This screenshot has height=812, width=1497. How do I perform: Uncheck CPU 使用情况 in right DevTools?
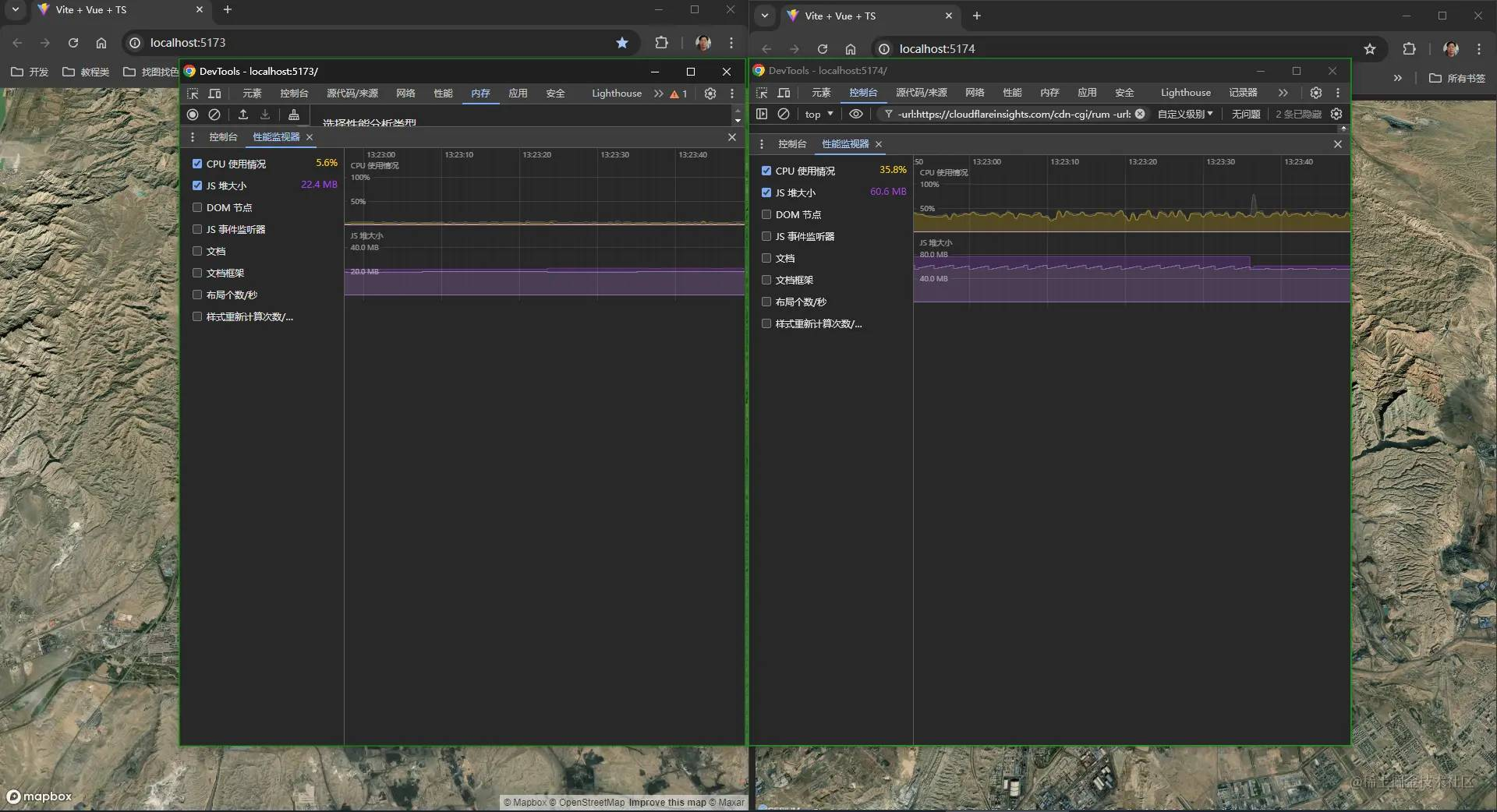[x=766, y=171]
